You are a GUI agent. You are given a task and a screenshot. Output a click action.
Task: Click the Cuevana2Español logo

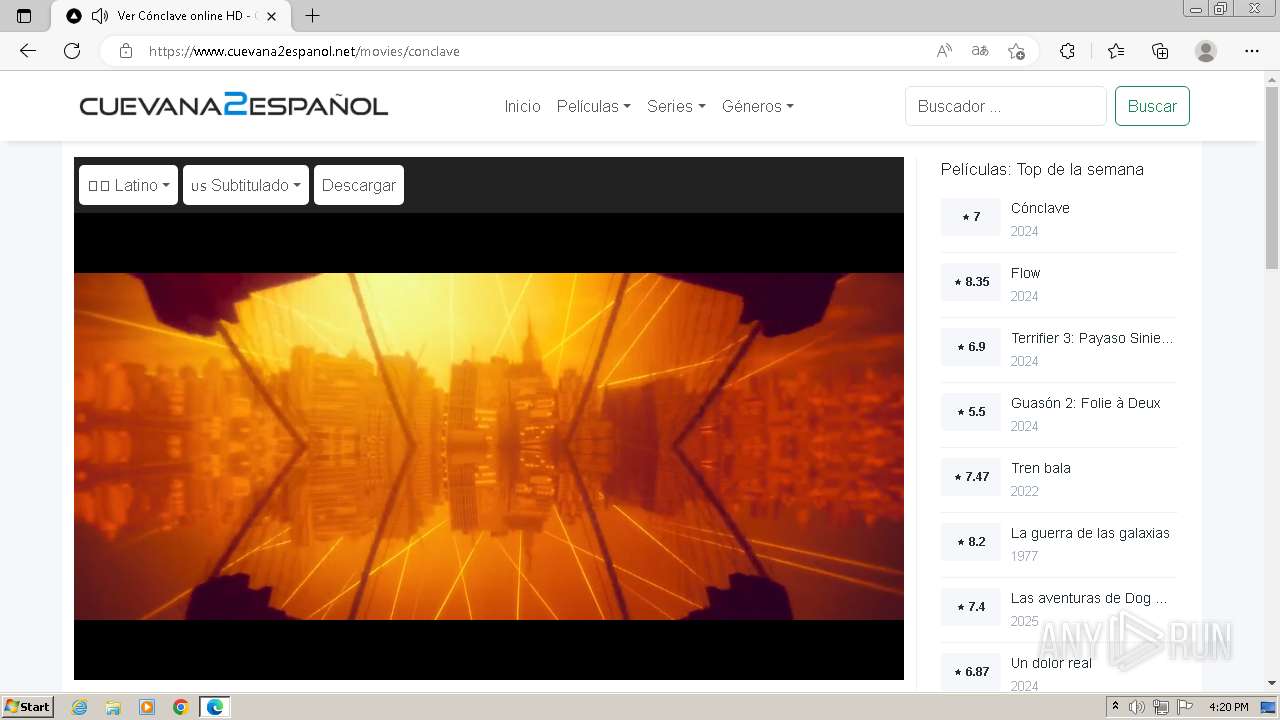pyautogui.click(x=234, y=105)
